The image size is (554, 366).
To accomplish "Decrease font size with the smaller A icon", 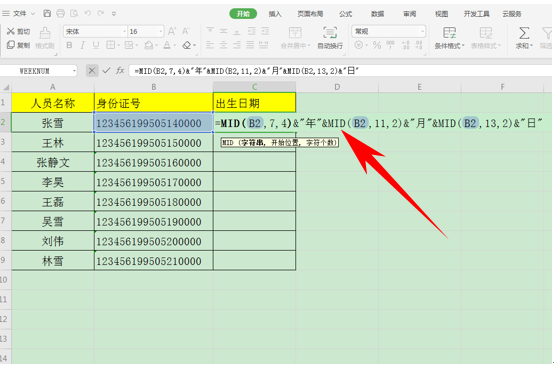I will pyautogui.click(x=186, y=31).
